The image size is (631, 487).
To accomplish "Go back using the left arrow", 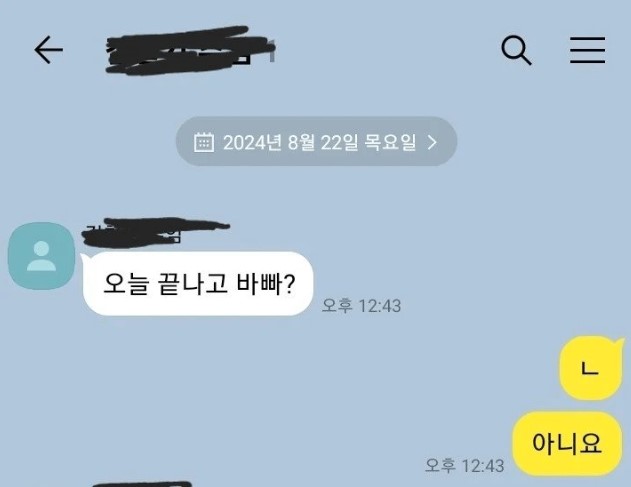I will coord(49,50).
